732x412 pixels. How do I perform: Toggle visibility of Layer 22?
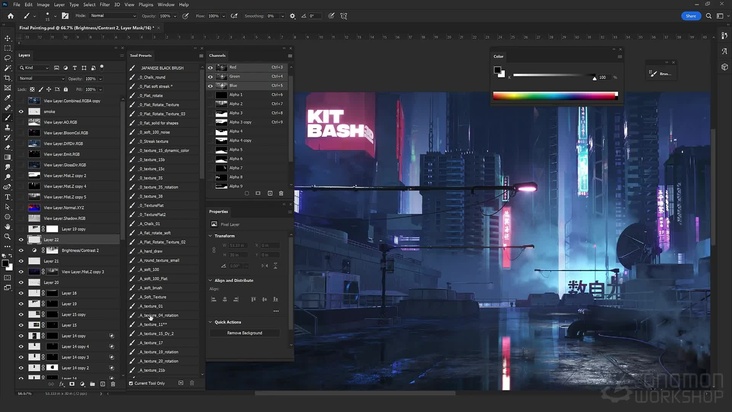point(21,240)
